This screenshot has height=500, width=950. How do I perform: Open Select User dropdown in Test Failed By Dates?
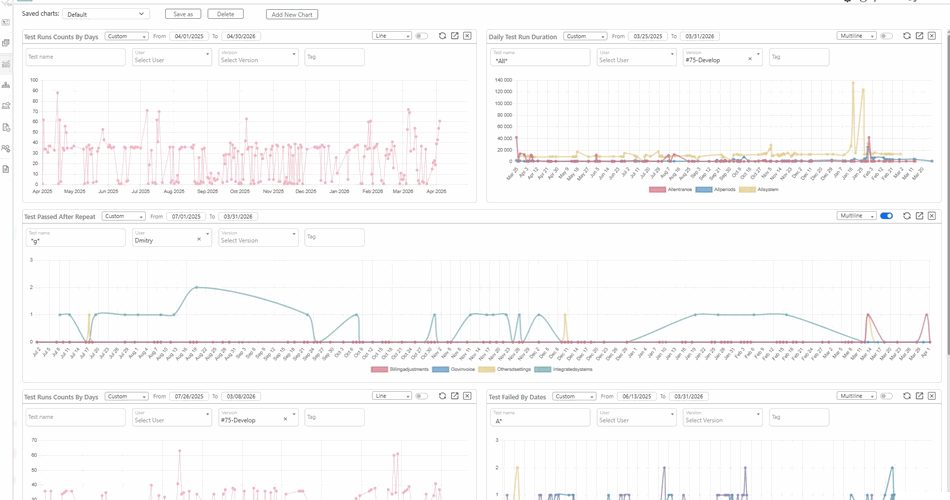pos(636,417)
